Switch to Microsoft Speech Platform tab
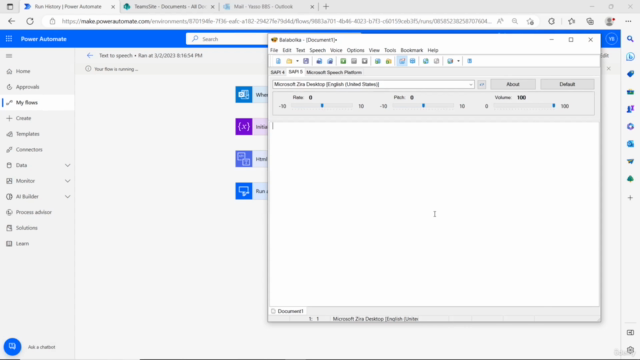640x360 pixels. click(334, 72)
